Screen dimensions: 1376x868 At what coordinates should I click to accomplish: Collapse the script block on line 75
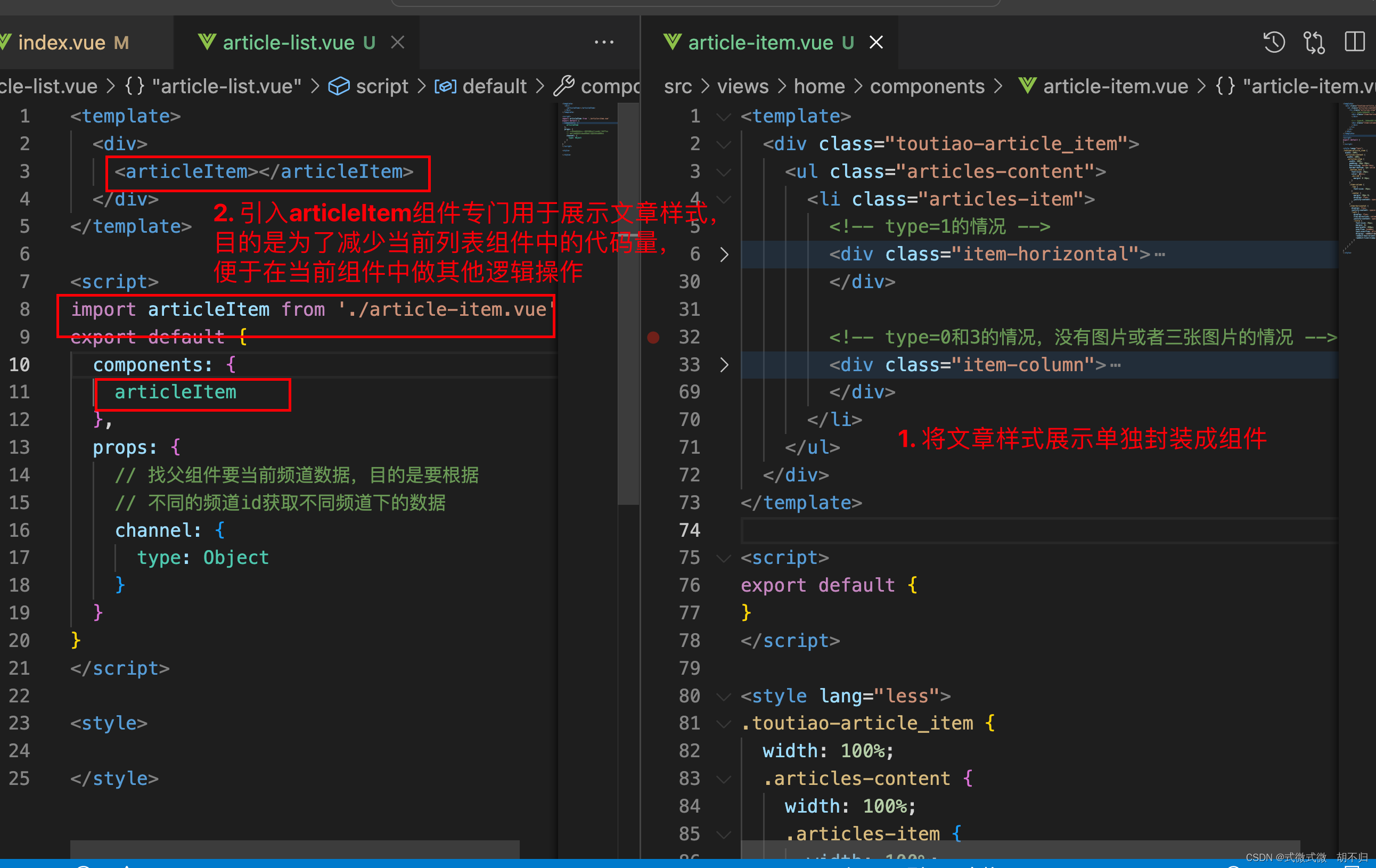click(x=724, y=558)
